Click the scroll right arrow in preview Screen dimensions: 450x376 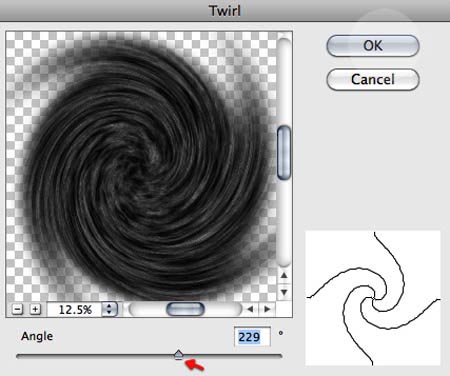coord(267,309)
